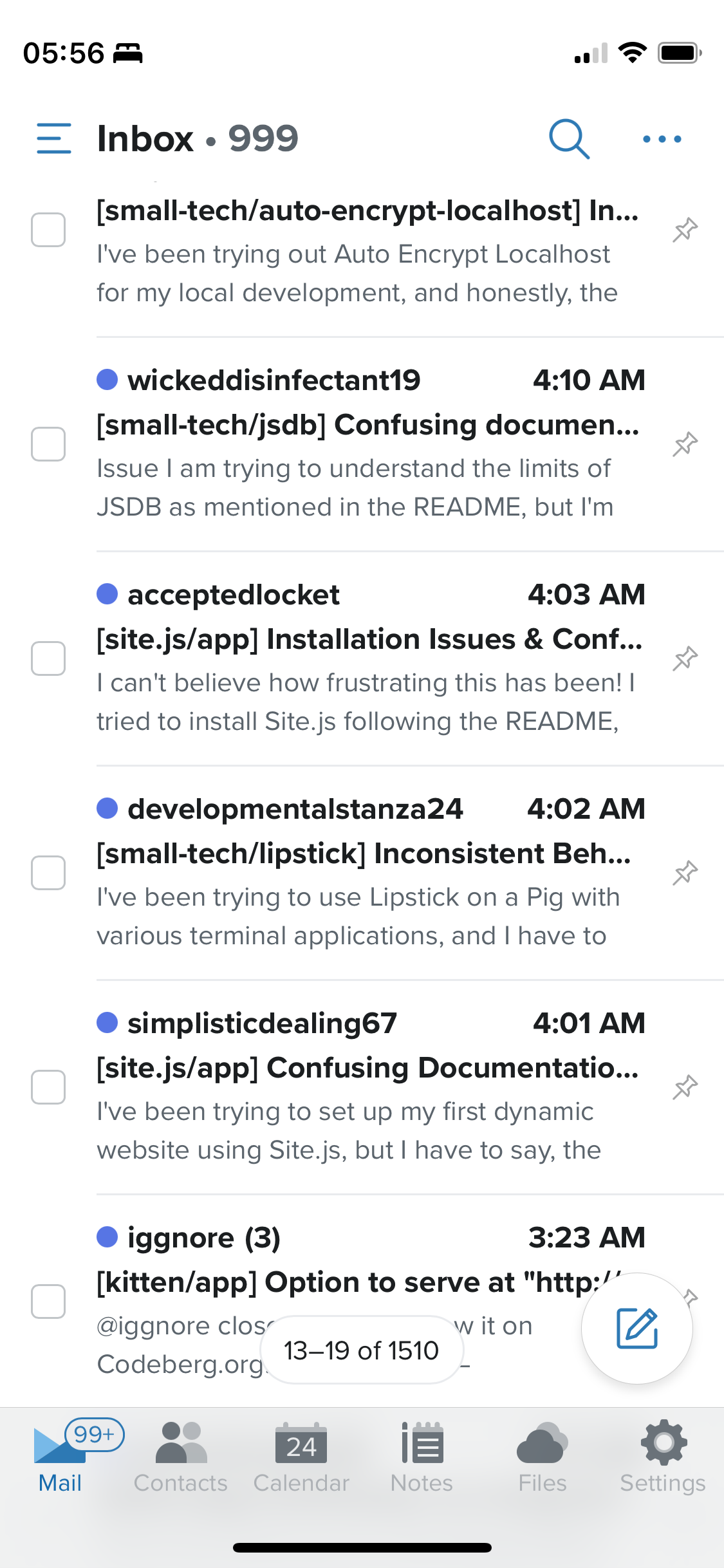Tap the 4:02 AM timestamp
Viewport: 724px width, 1568px height.
[586, 808]
